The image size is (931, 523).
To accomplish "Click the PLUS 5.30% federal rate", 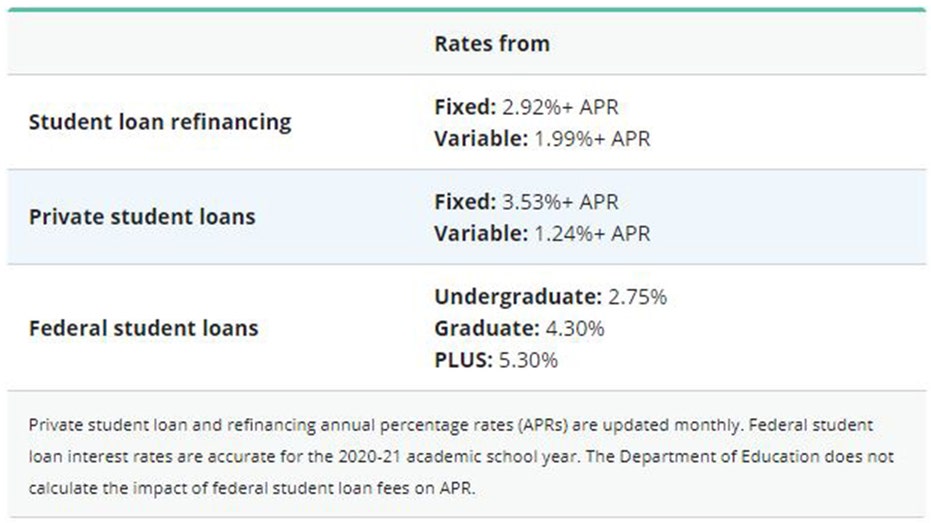I will (x=496, y=360).
